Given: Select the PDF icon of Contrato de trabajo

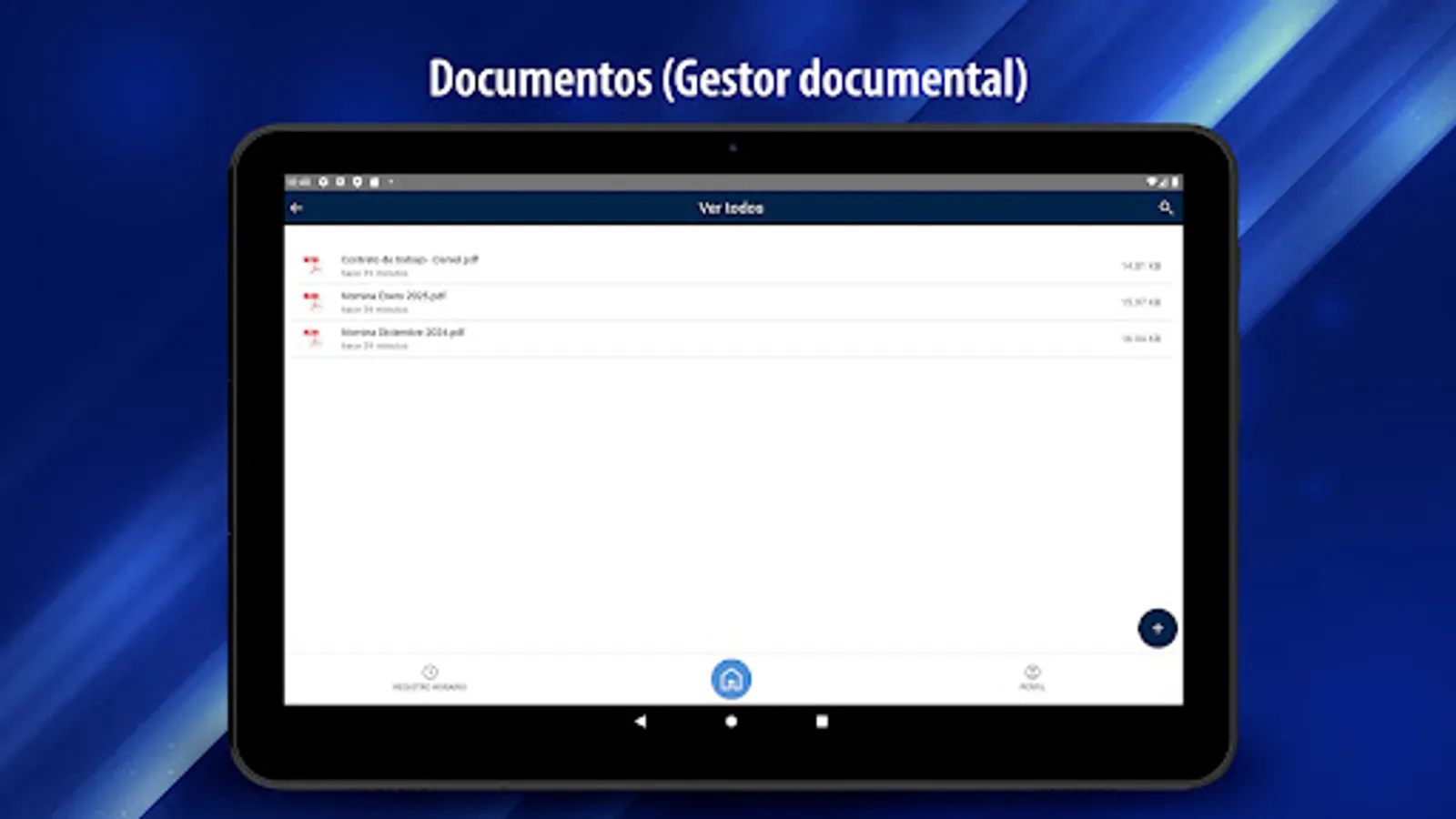Looking at the screenshot, I should pyautogui.click(x=313, y=265).
